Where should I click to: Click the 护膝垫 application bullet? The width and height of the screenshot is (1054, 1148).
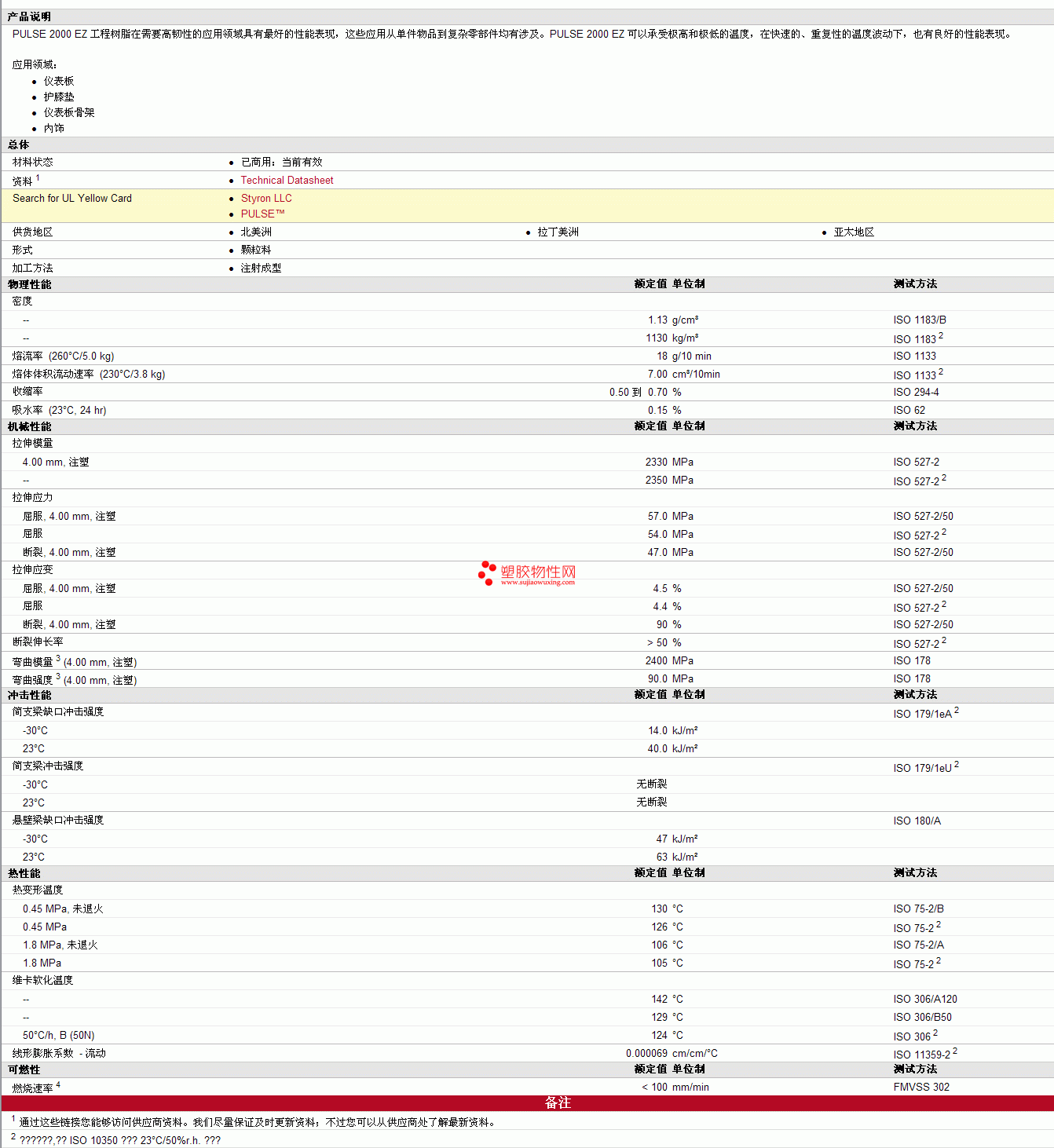59,97
